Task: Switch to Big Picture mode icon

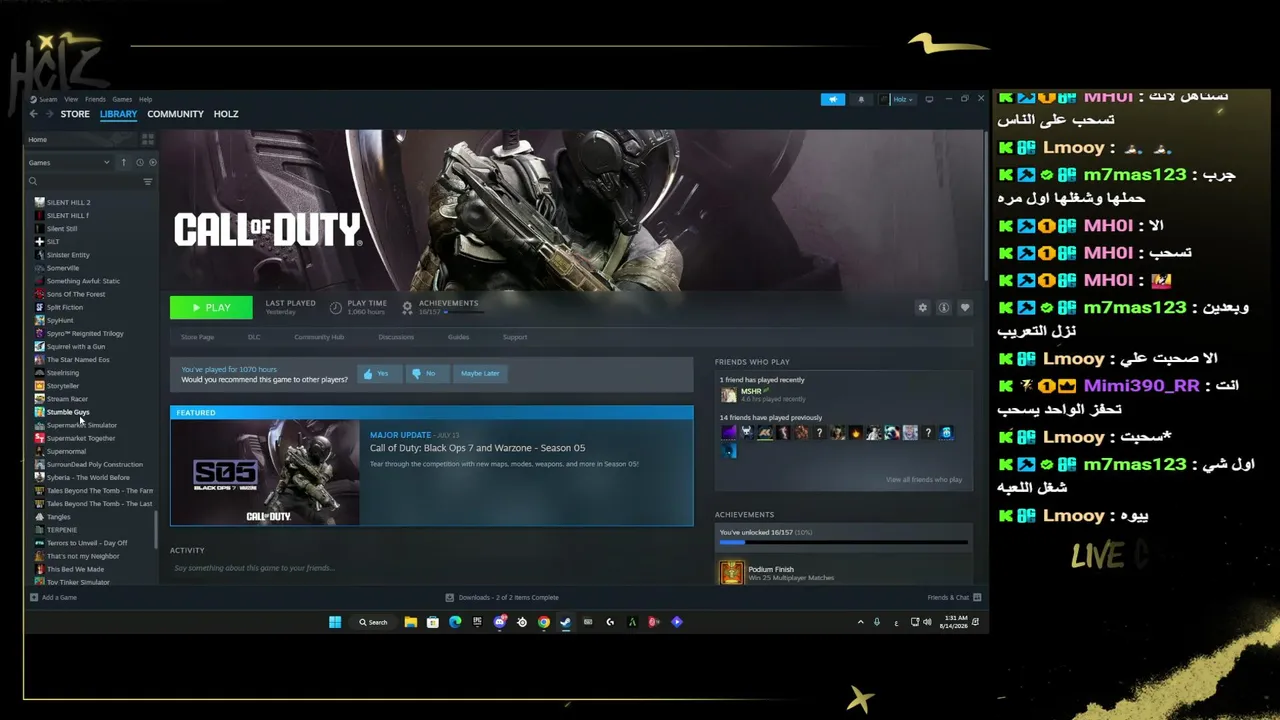Action: (x=929, y=99)
